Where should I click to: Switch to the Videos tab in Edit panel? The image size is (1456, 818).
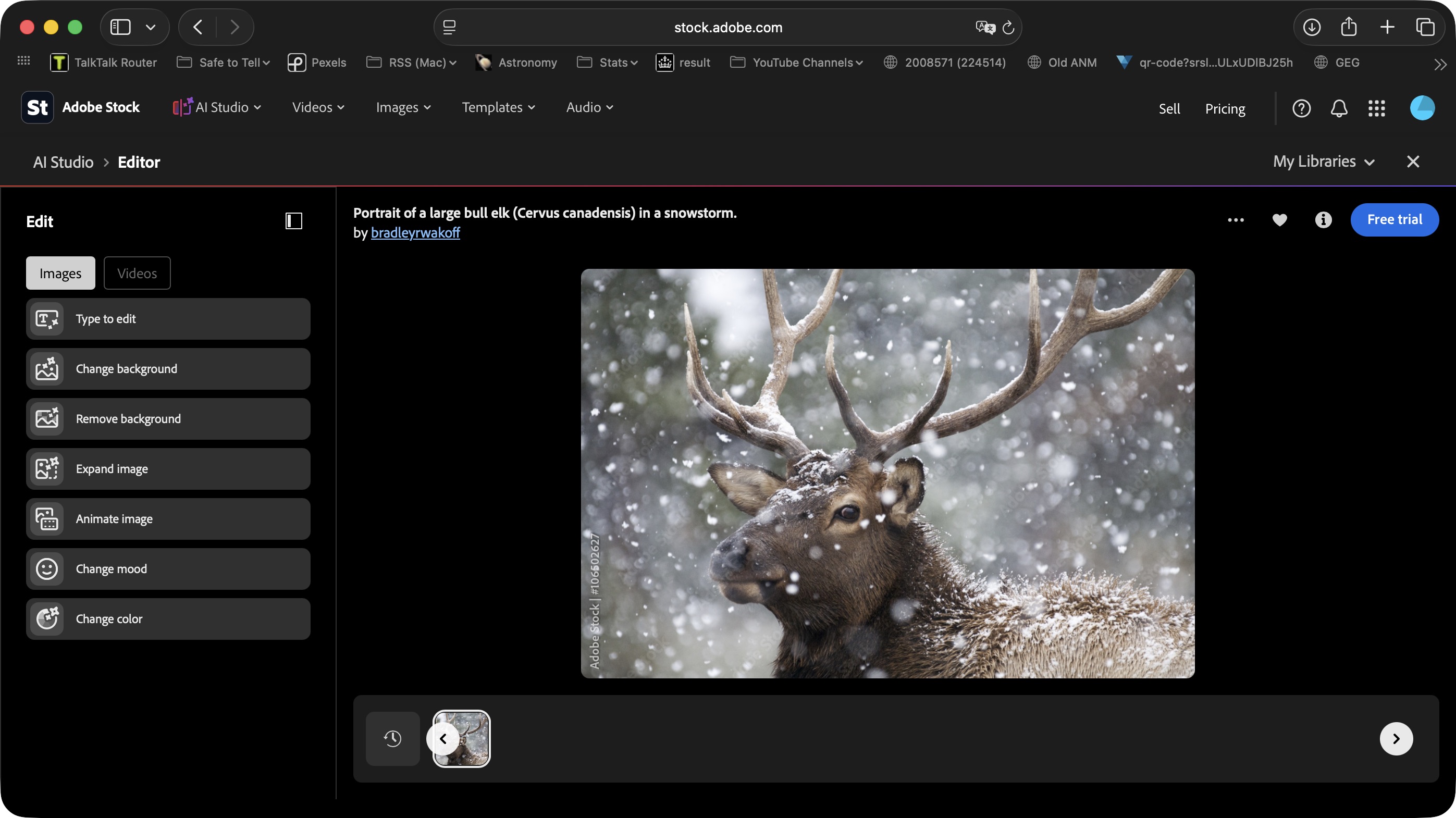pos(137,274)
